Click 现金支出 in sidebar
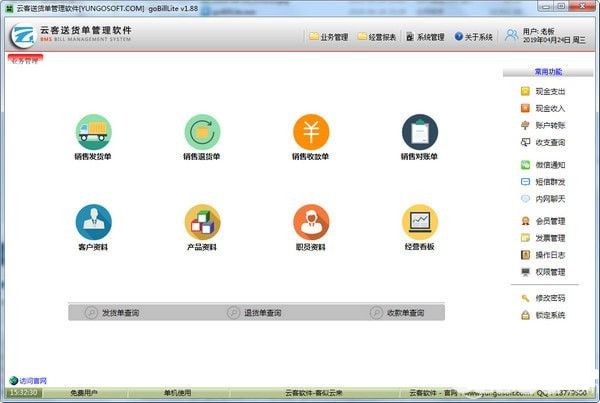This screenshot has height=403, width=600. click(x=543, y=91)
